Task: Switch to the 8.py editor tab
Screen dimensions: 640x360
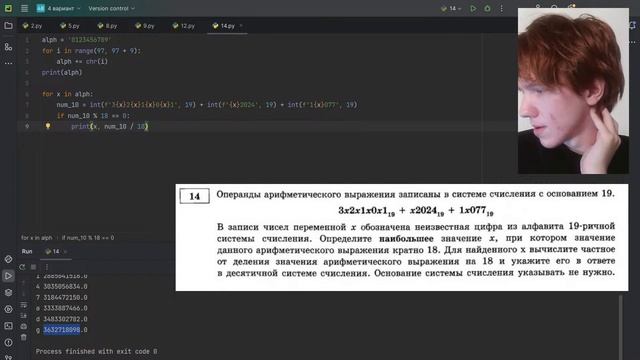Action: 107,26
